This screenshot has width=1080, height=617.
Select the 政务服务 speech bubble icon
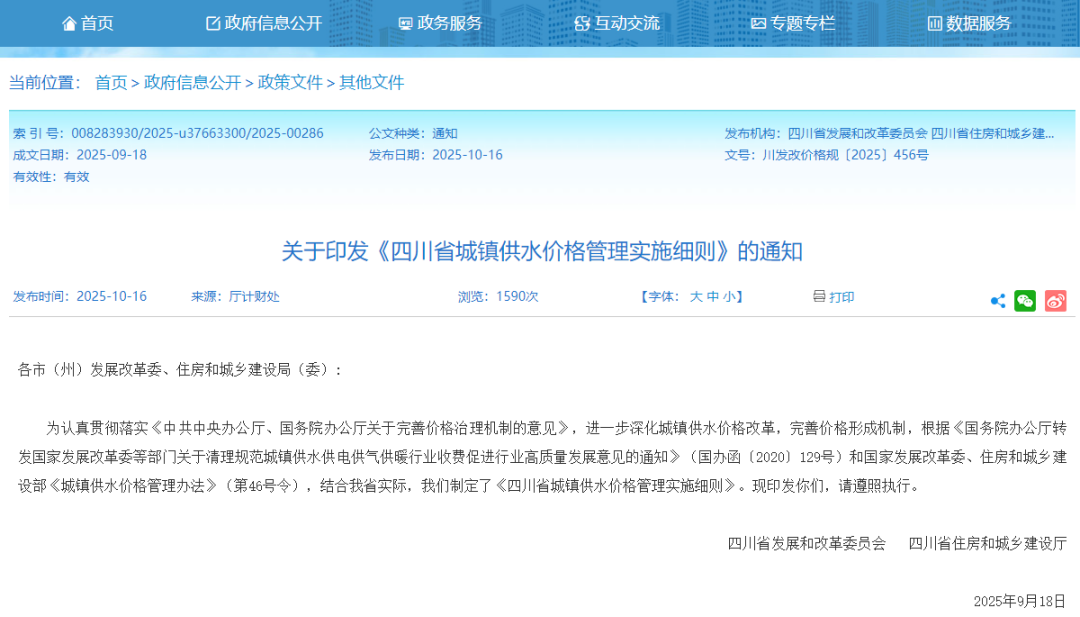point(404,22)
